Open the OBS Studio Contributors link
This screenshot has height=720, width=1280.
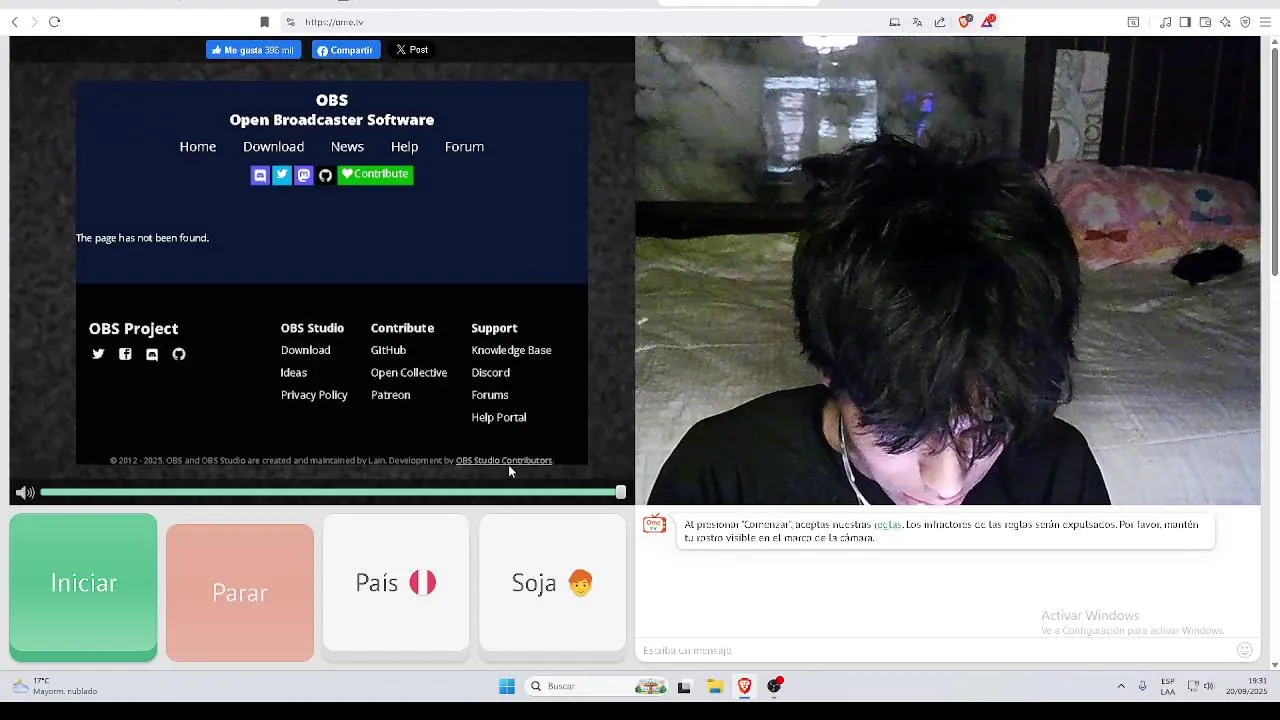504,460
